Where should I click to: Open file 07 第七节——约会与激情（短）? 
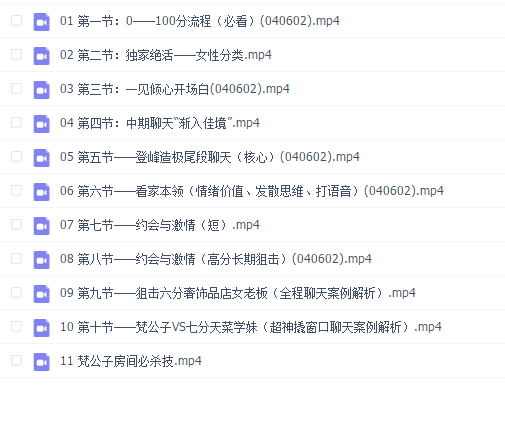tap(160, 225)
